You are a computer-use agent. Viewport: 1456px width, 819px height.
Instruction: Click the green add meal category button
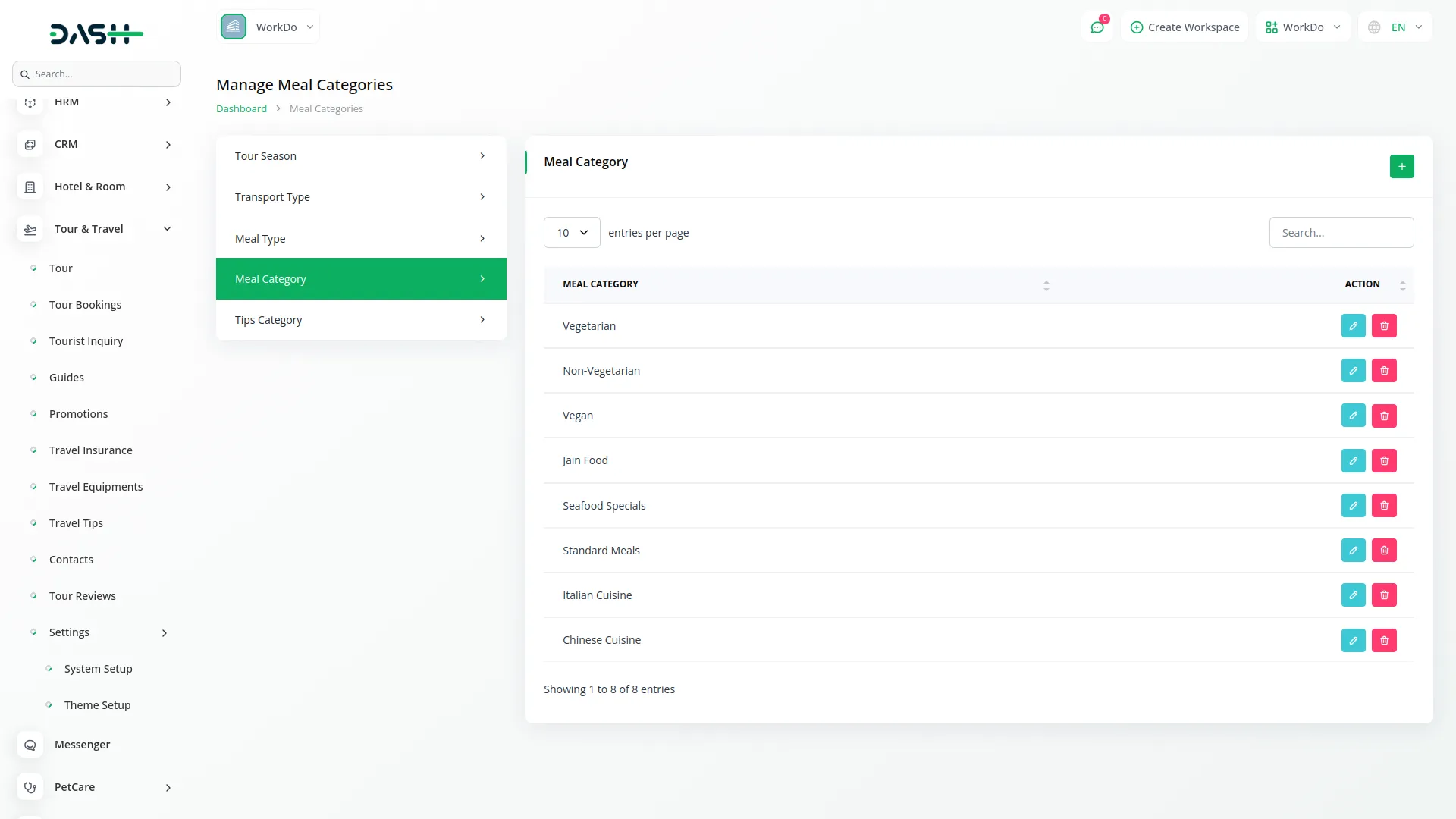1401,166
